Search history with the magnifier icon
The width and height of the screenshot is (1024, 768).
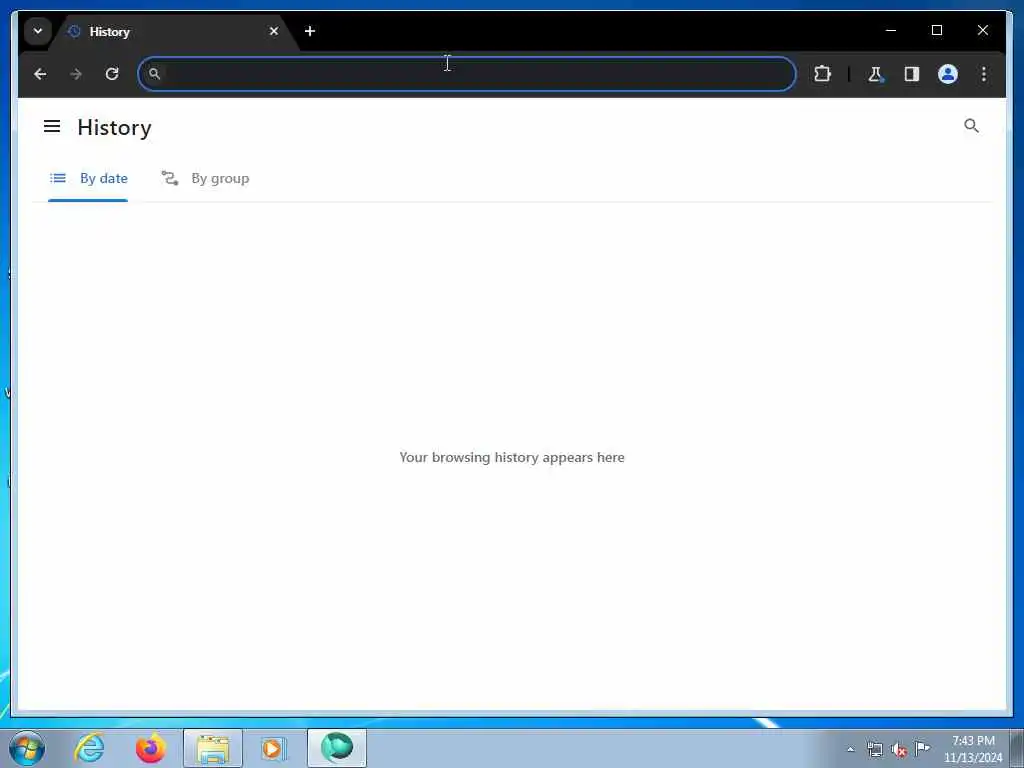971,125
